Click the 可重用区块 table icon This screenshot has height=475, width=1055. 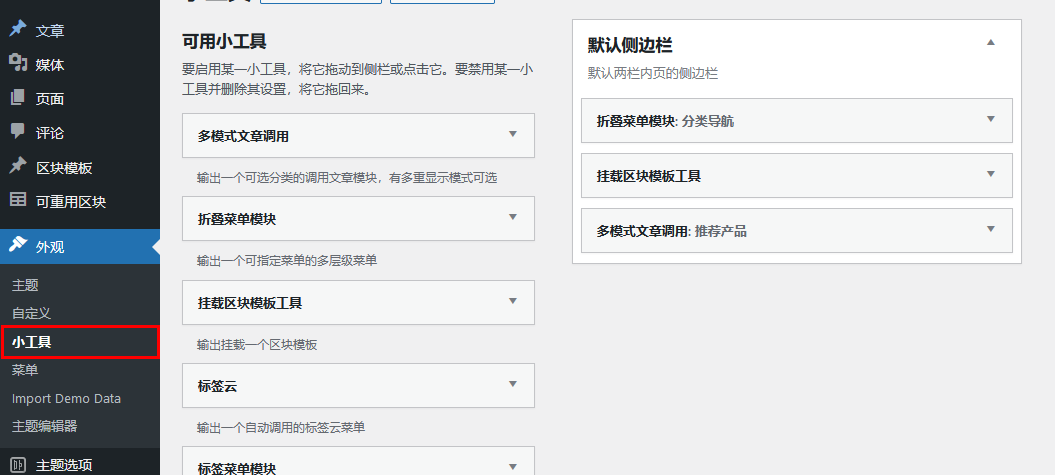(17, 200)
